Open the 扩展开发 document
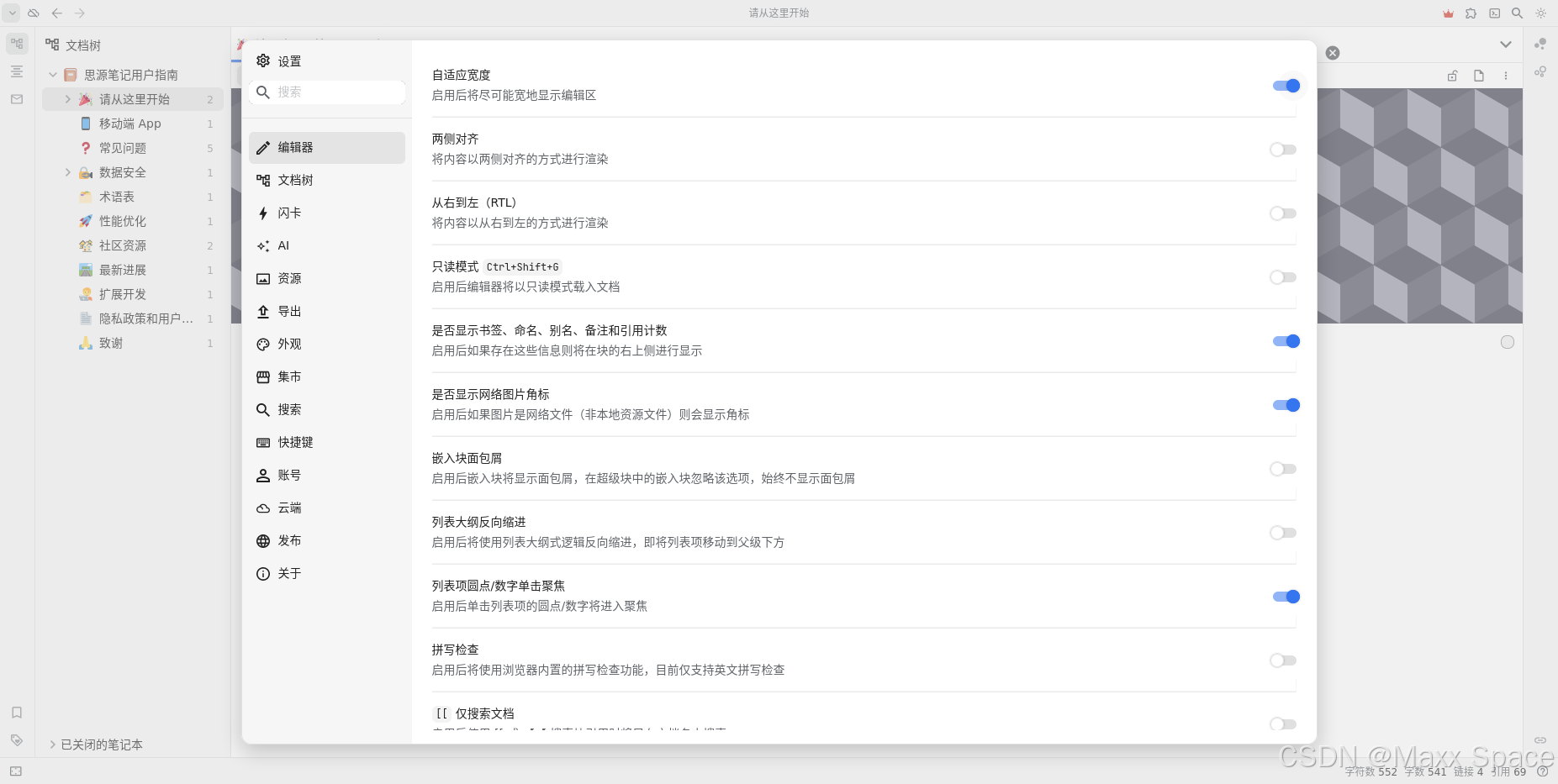Screen dimensions: 1558x784 click(133, 294)
